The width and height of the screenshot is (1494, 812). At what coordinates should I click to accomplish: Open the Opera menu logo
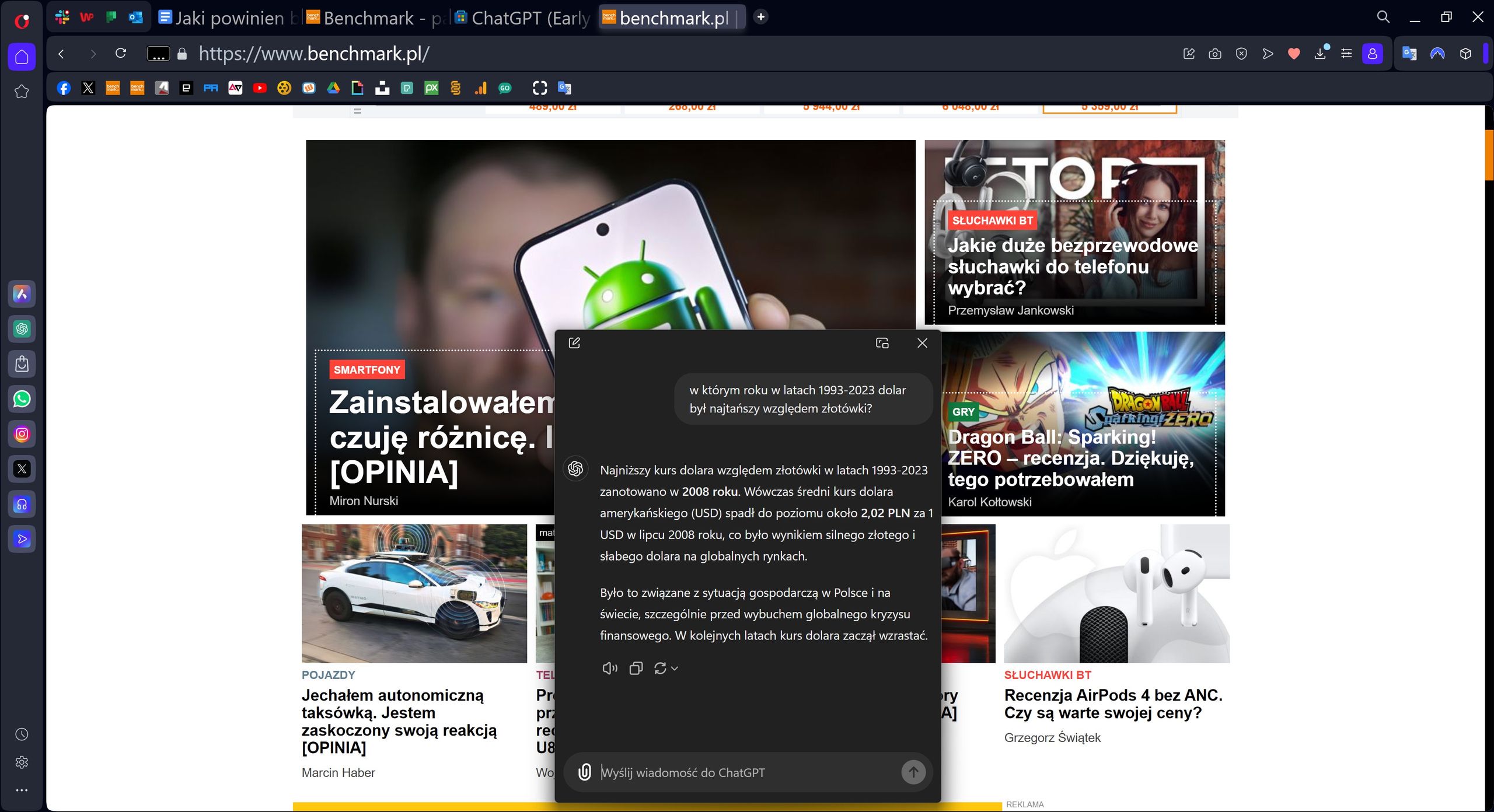tap(22, 22)
